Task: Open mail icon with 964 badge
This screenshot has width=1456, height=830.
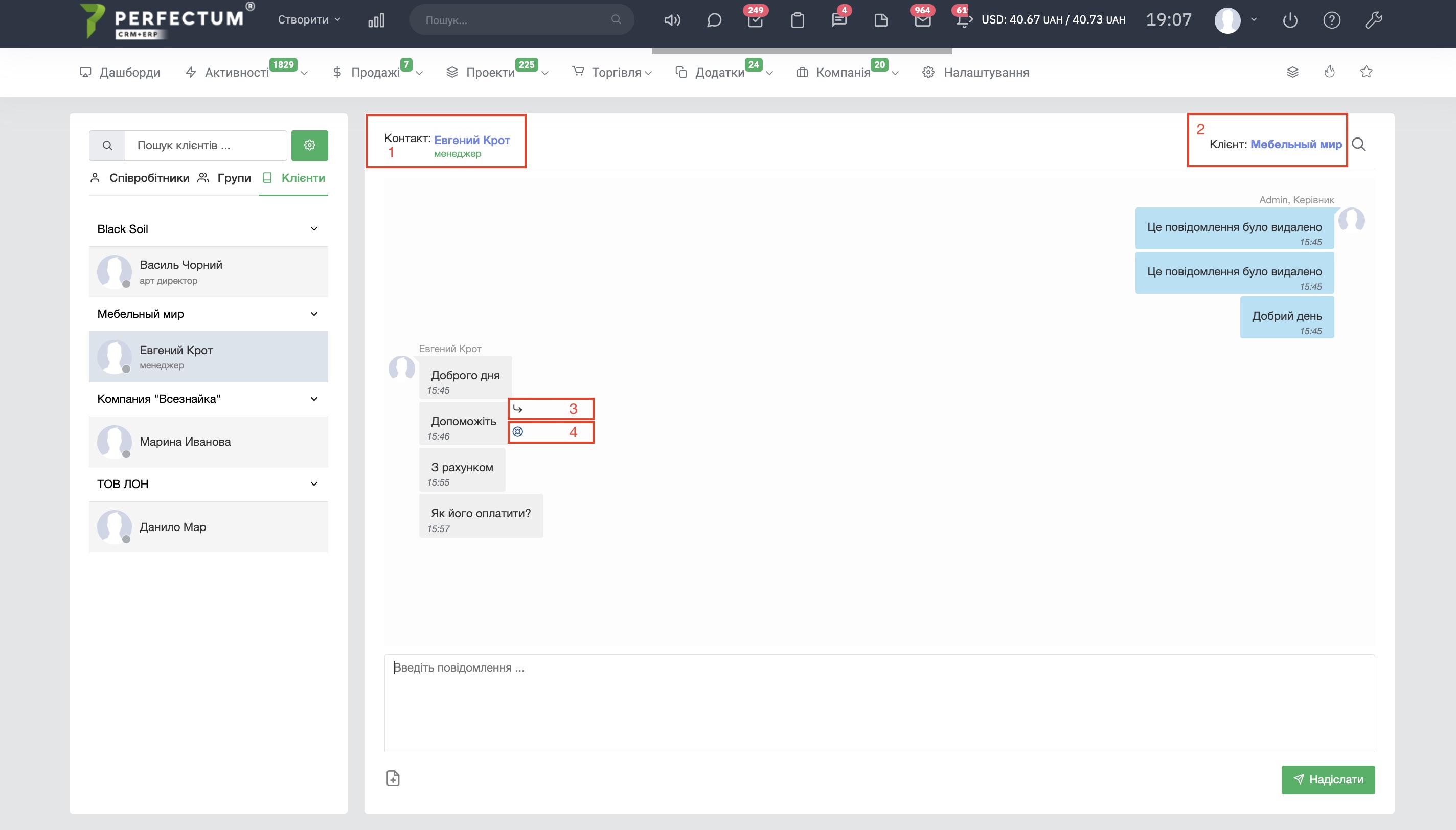Action: click(x=922, y=21)
